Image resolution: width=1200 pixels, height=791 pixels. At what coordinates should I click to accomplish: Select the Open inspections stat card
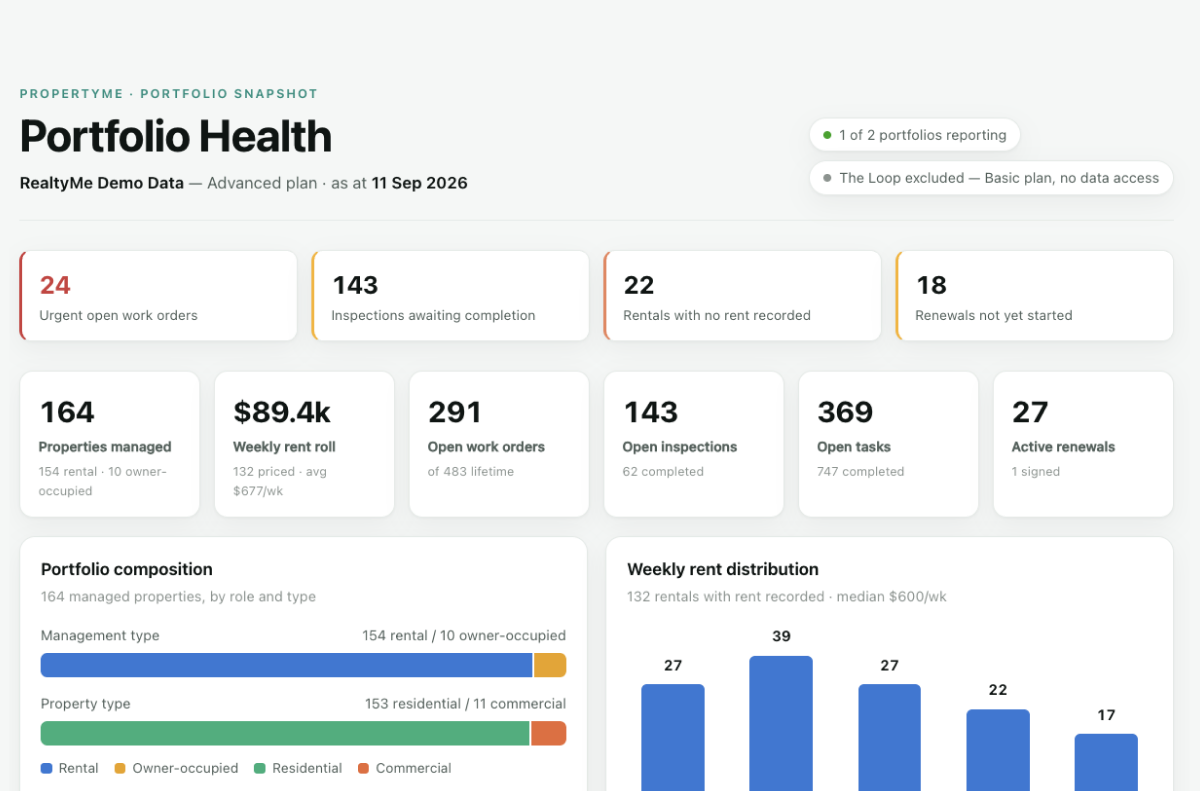coord(694,444)
